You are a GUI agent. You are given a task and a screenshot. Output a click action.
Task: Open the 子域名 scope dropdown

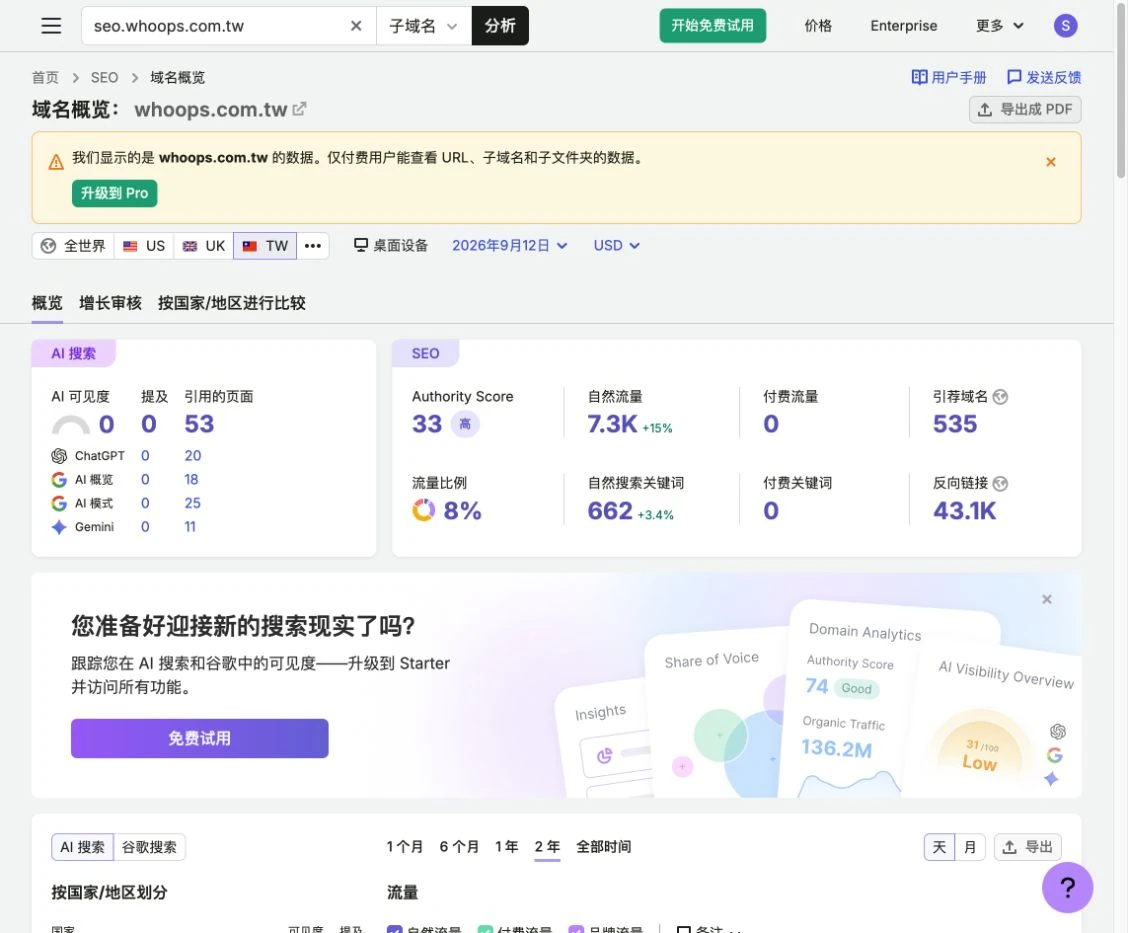(x=424, y=26)
